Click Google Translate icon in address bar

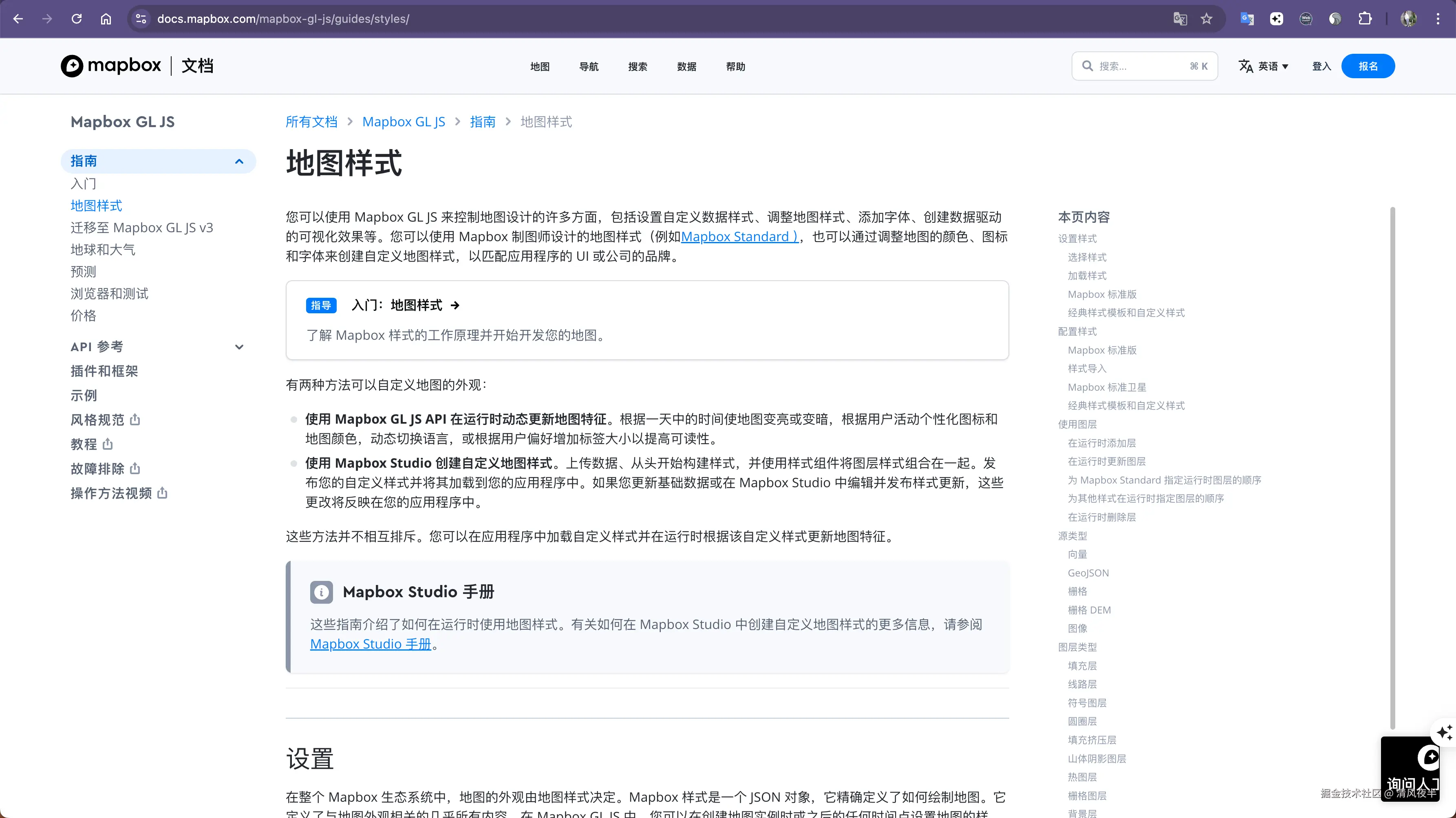point(1180,19)
